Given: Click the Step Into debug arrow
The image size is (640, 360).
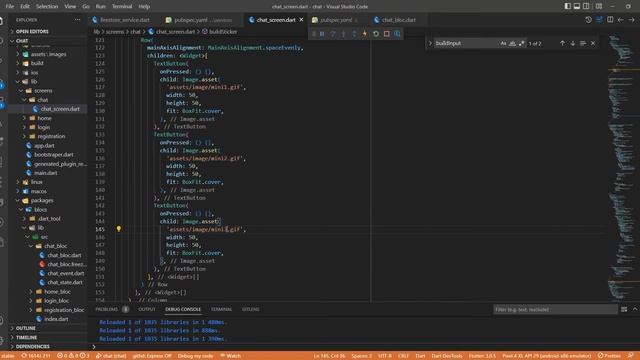Looking at the screenshot, I should pyautogui.click(x=343, y=34).
